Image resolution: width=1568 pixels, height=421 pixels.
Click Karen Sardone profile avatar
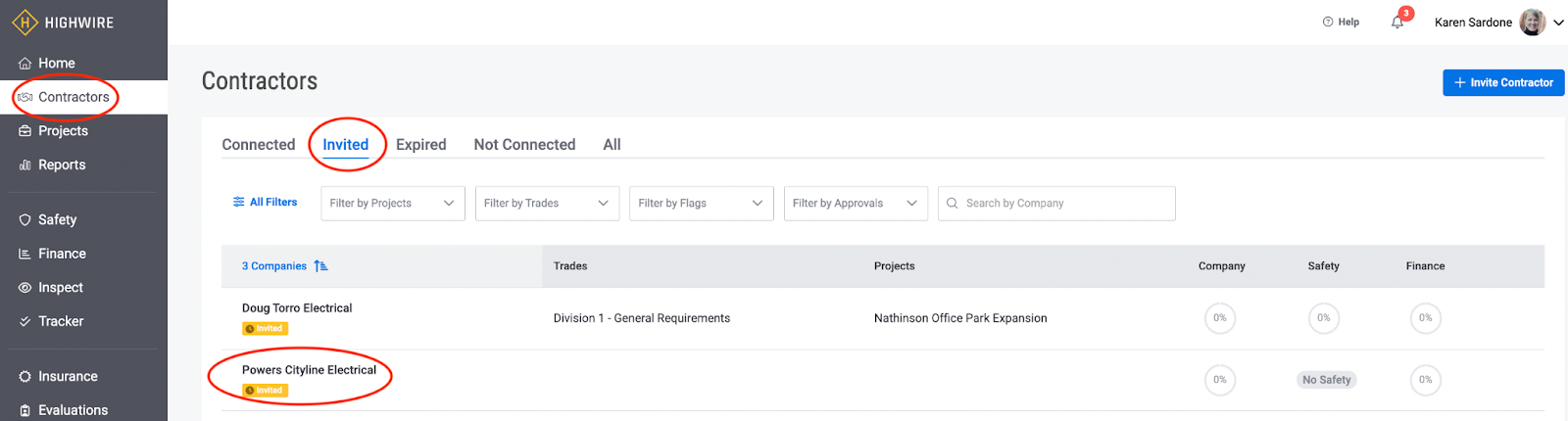[x=1533, y=22]
